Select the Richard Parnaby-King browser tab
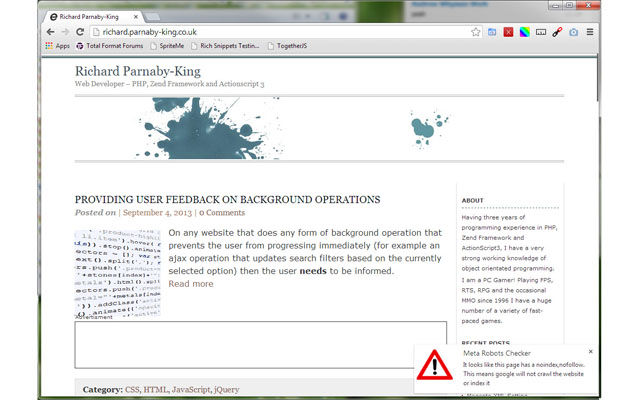The height and width of the screenshot is (400, 640). pos(90,17)
